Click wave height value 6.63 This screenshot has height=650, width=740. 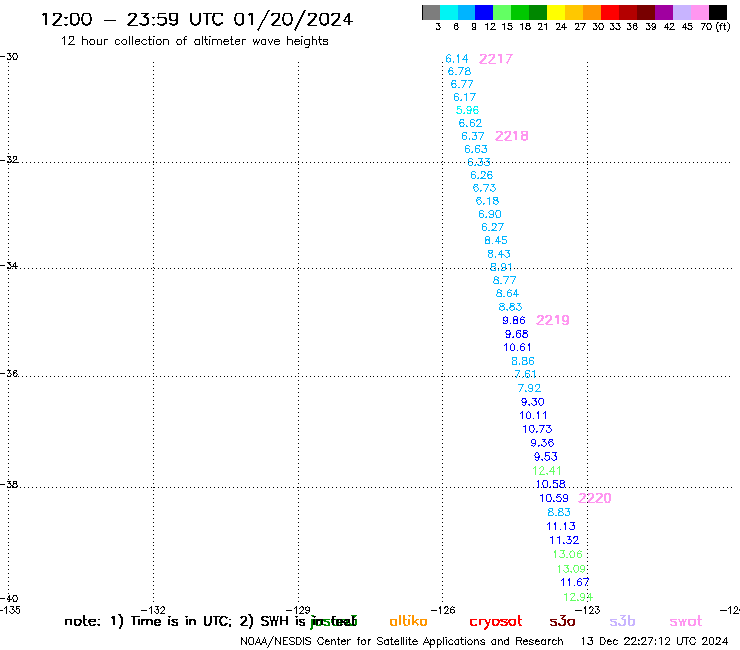tap(476, 149)
